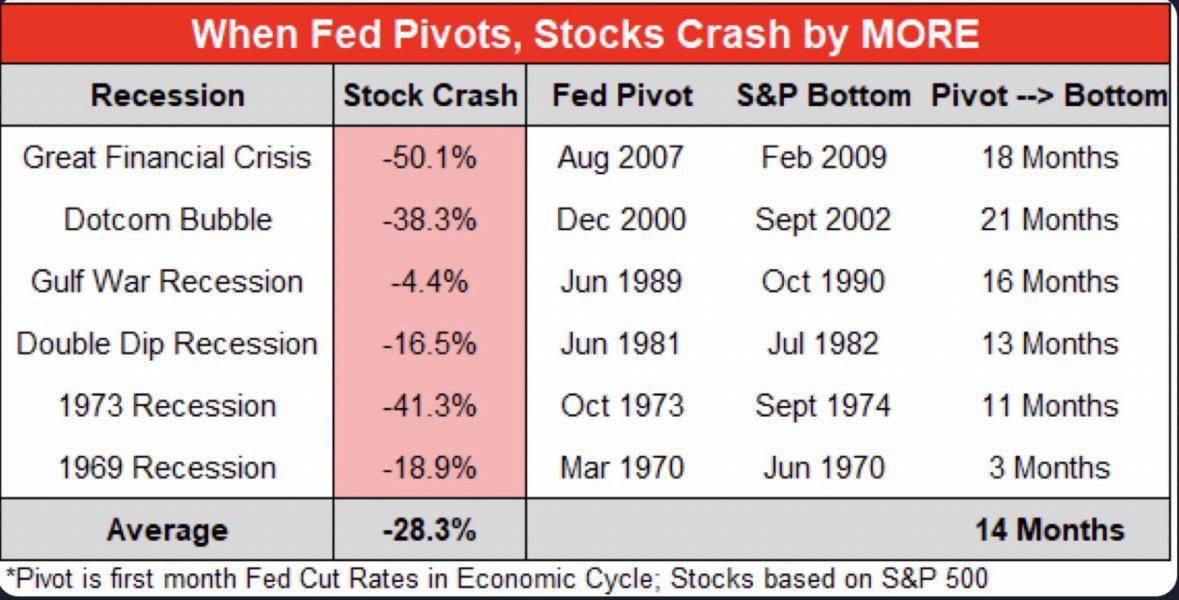1179x600 pixels.
Task: Click the -28.3% average stock crash cell
Action: tap(430, 529)
